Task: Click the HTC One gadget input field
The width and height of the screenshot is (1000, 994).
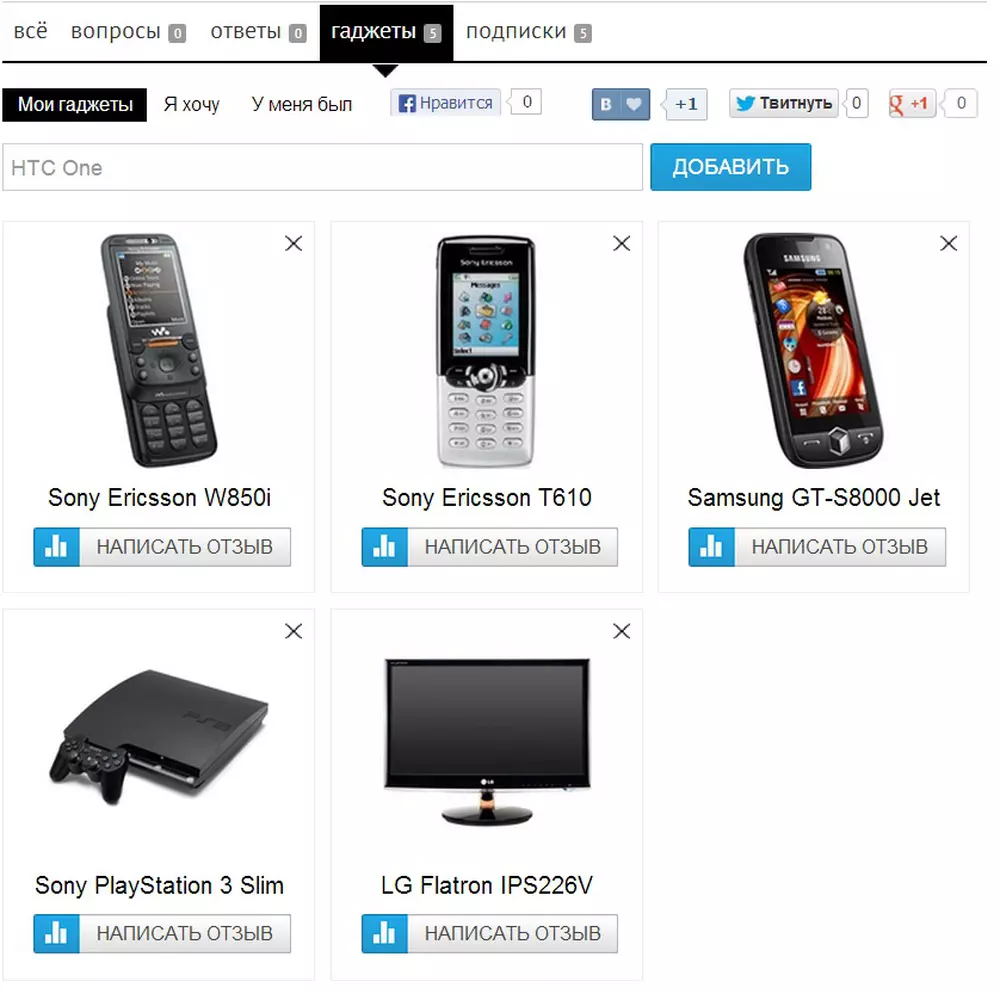Action: tap(322, 167)
